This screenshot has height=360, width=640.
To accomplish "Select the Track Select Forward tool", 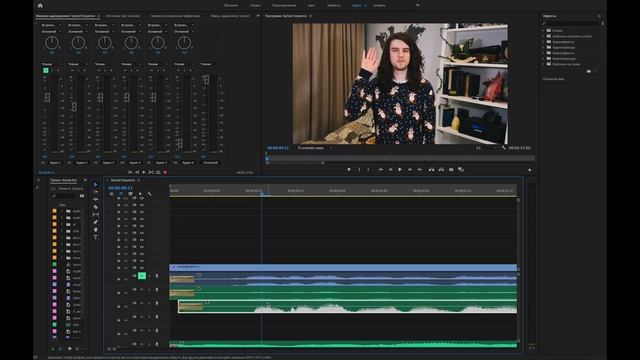I will coord(96,192).
